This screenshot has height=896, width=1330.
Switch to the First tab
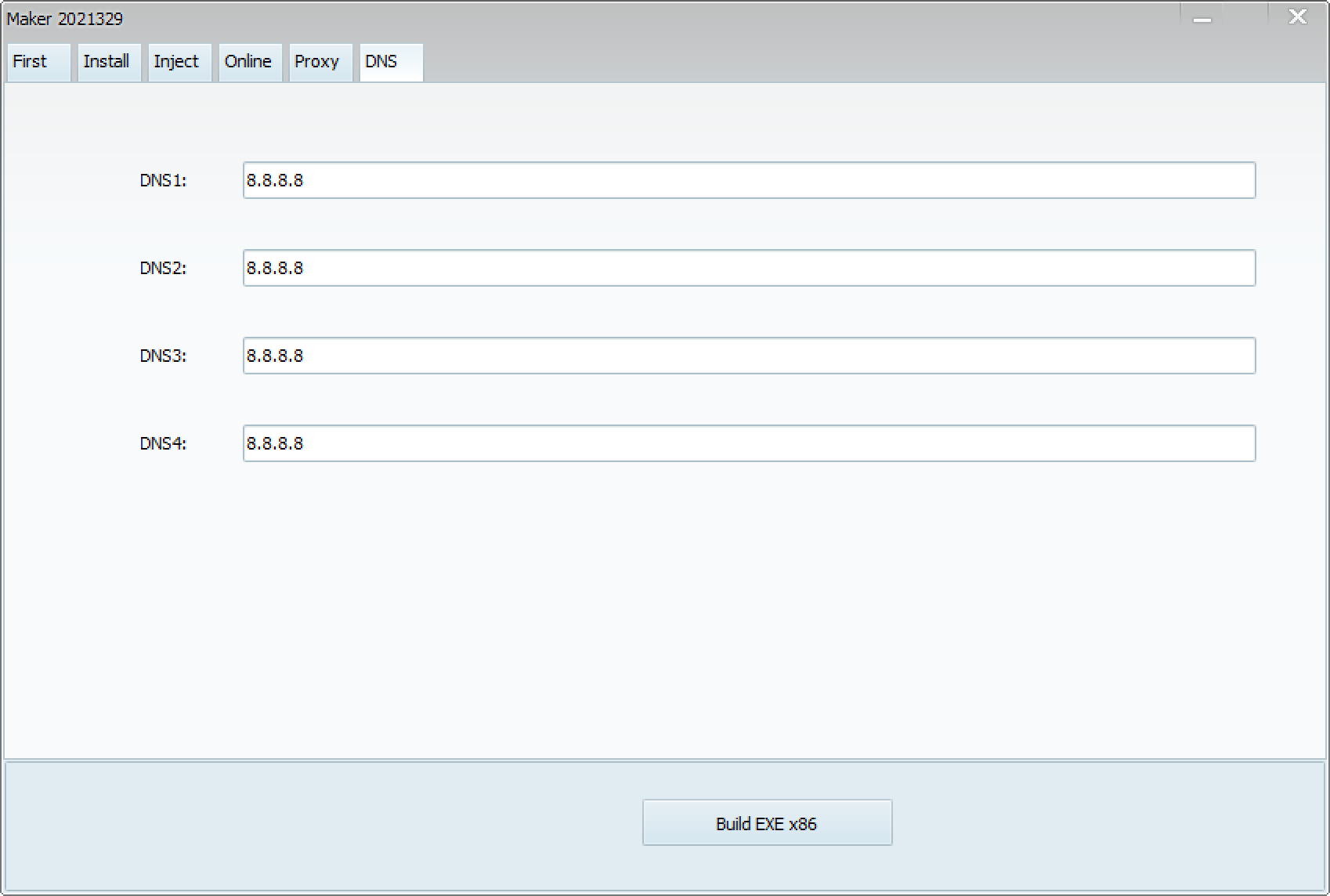click(x=38, y=62)
